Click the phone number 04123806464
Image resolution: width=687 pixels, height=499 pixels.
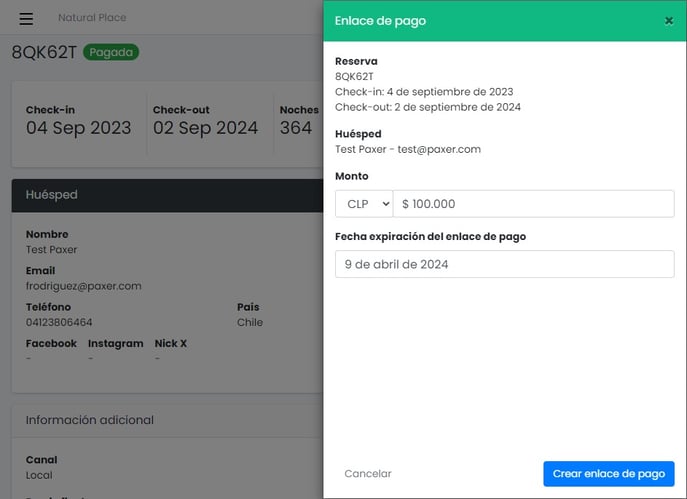tap(59, 322)
